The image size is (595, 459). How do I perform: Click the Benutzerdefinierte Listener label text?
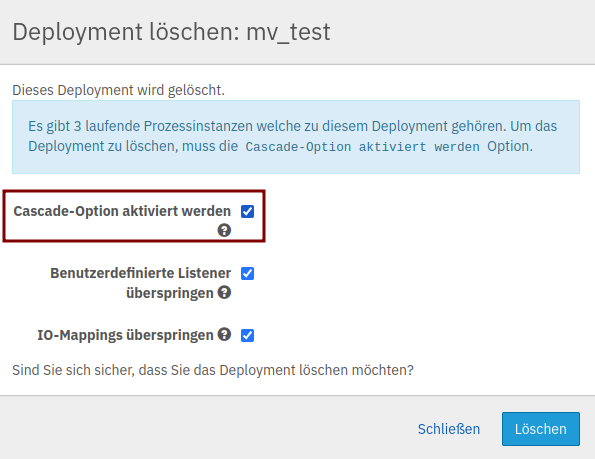[140, 273]
